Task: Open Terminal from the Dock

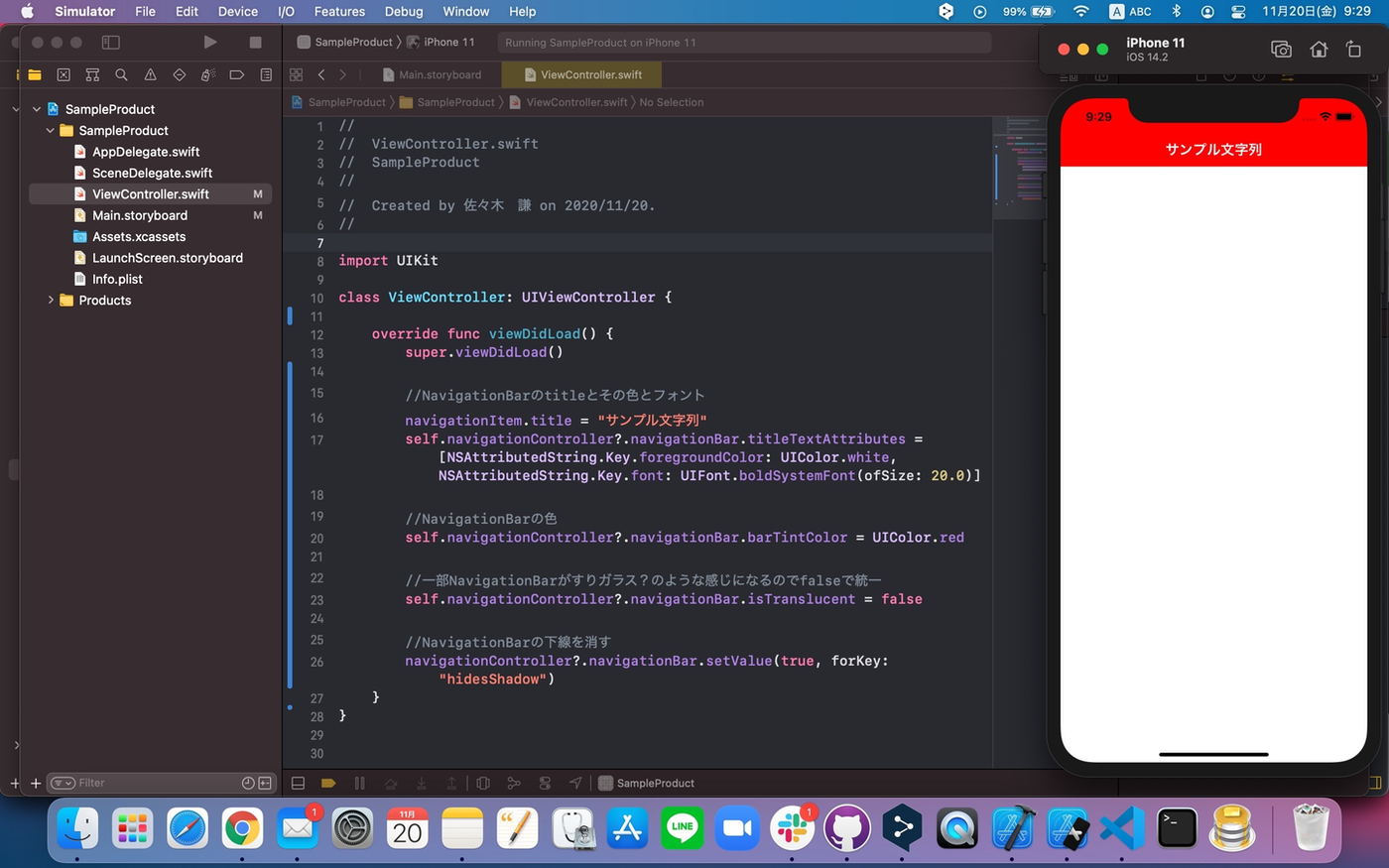Action: pos(1177,828)
